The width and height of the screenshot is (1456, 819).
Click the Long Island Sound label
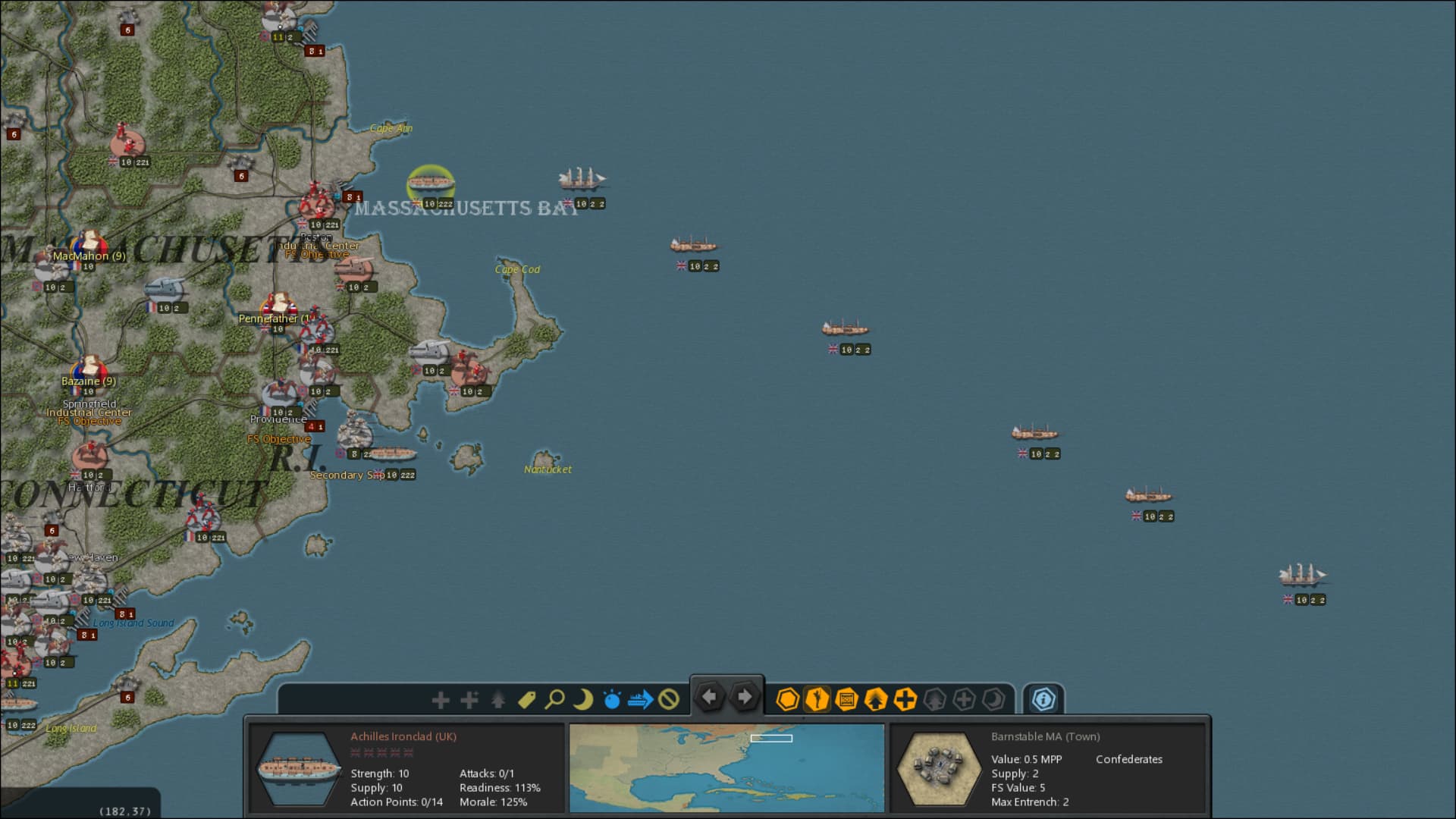(x=133, y=623)
